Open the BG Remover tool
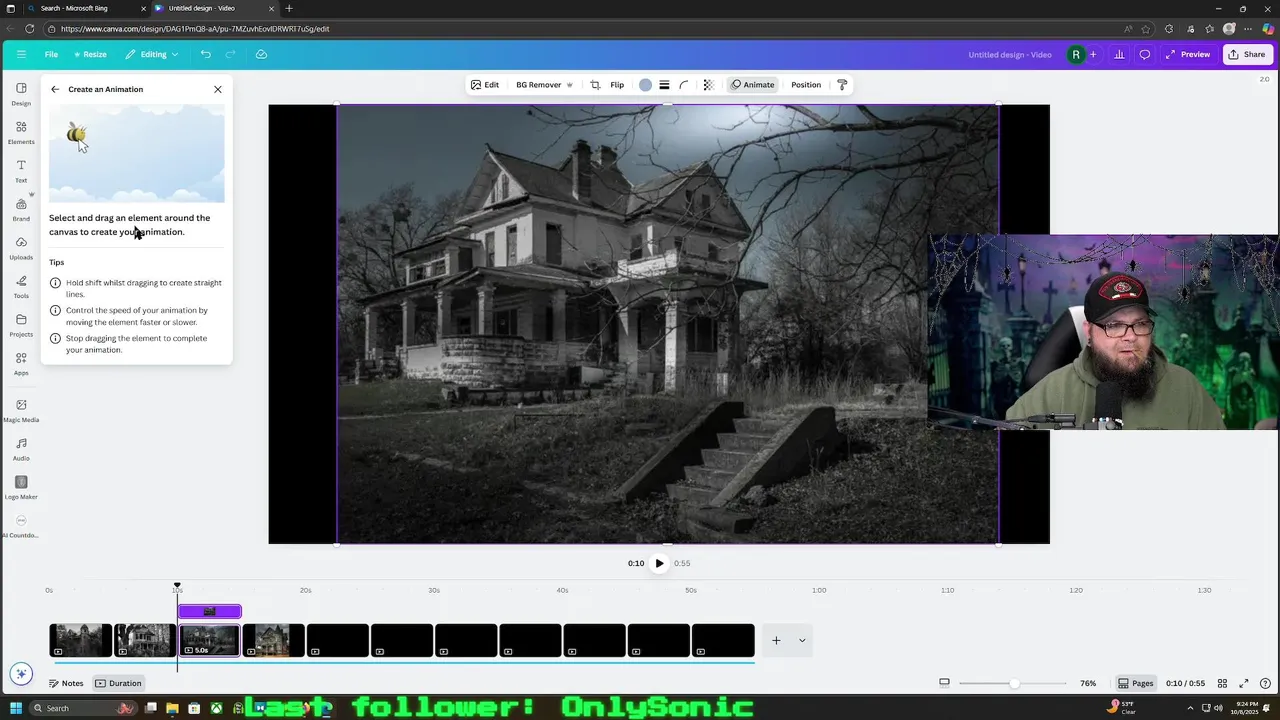 point(544,85)
